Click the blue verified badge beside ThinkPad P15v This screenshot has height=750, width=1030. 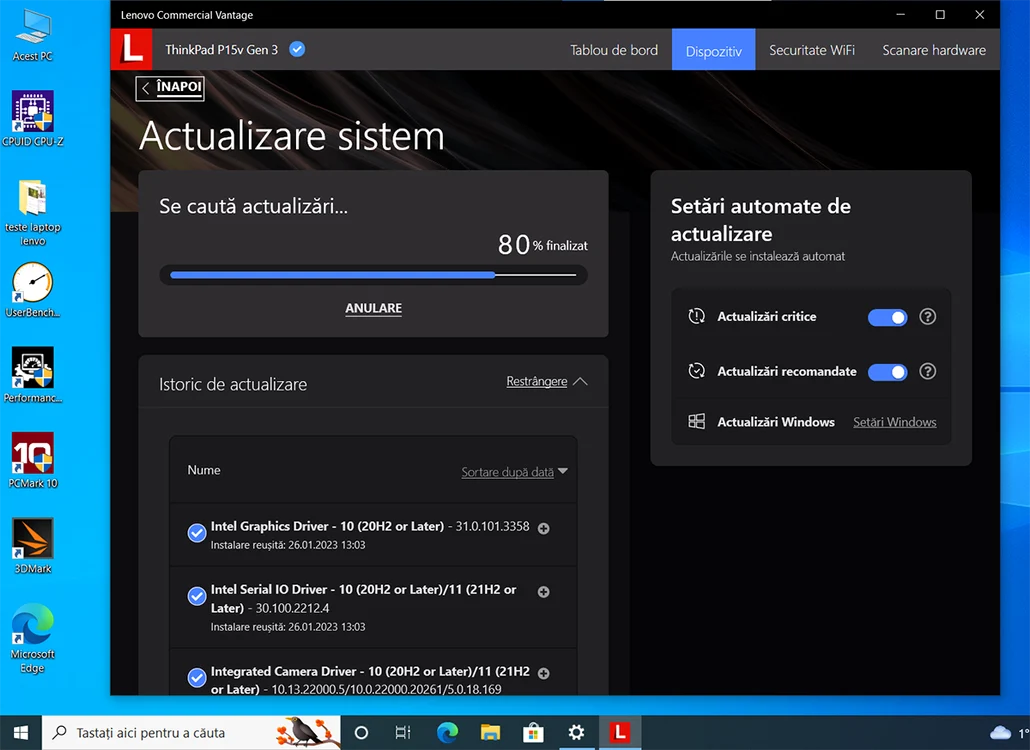[x=297, y=49]
